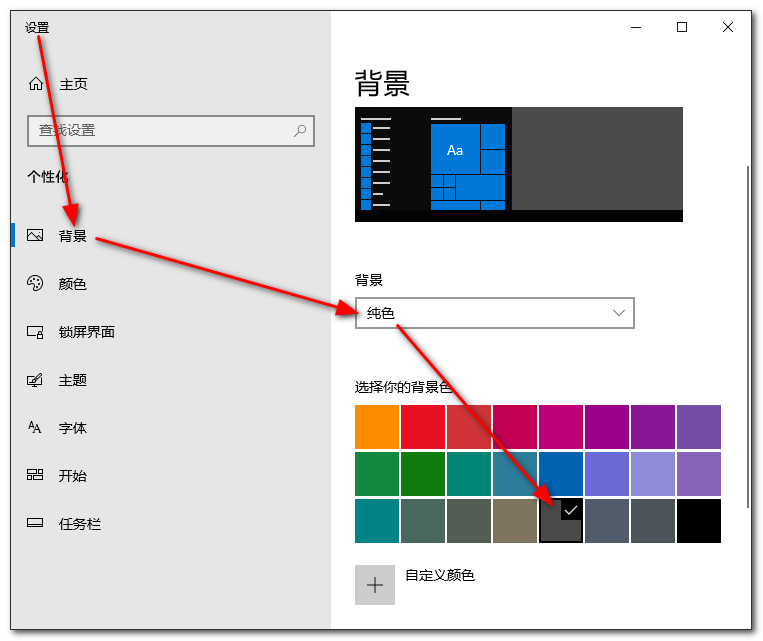Click the 查找设置 search field
Screen dimensions: 763x641
[x=171, y=130]
